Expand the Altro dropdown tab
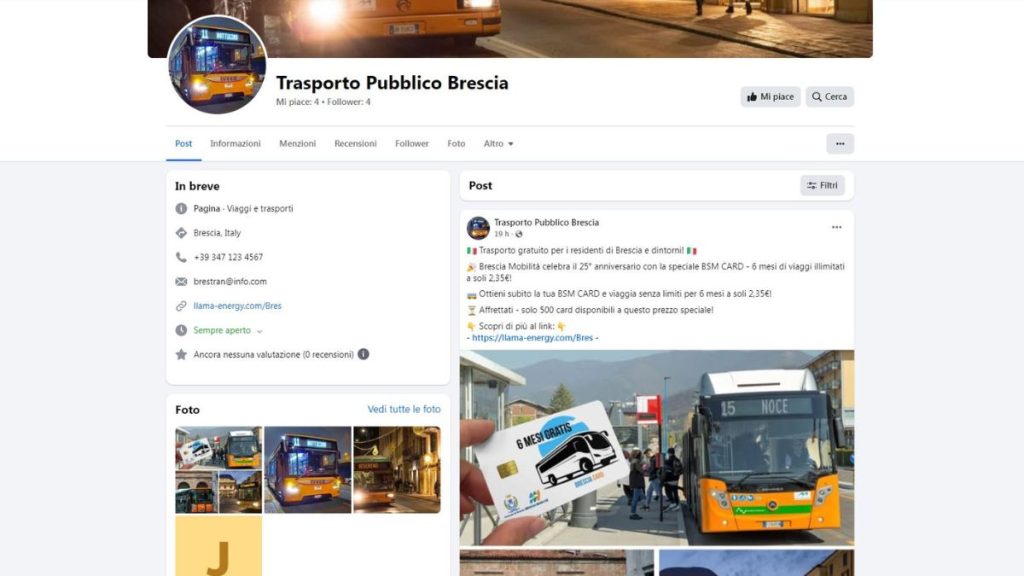 click(498, 144)
